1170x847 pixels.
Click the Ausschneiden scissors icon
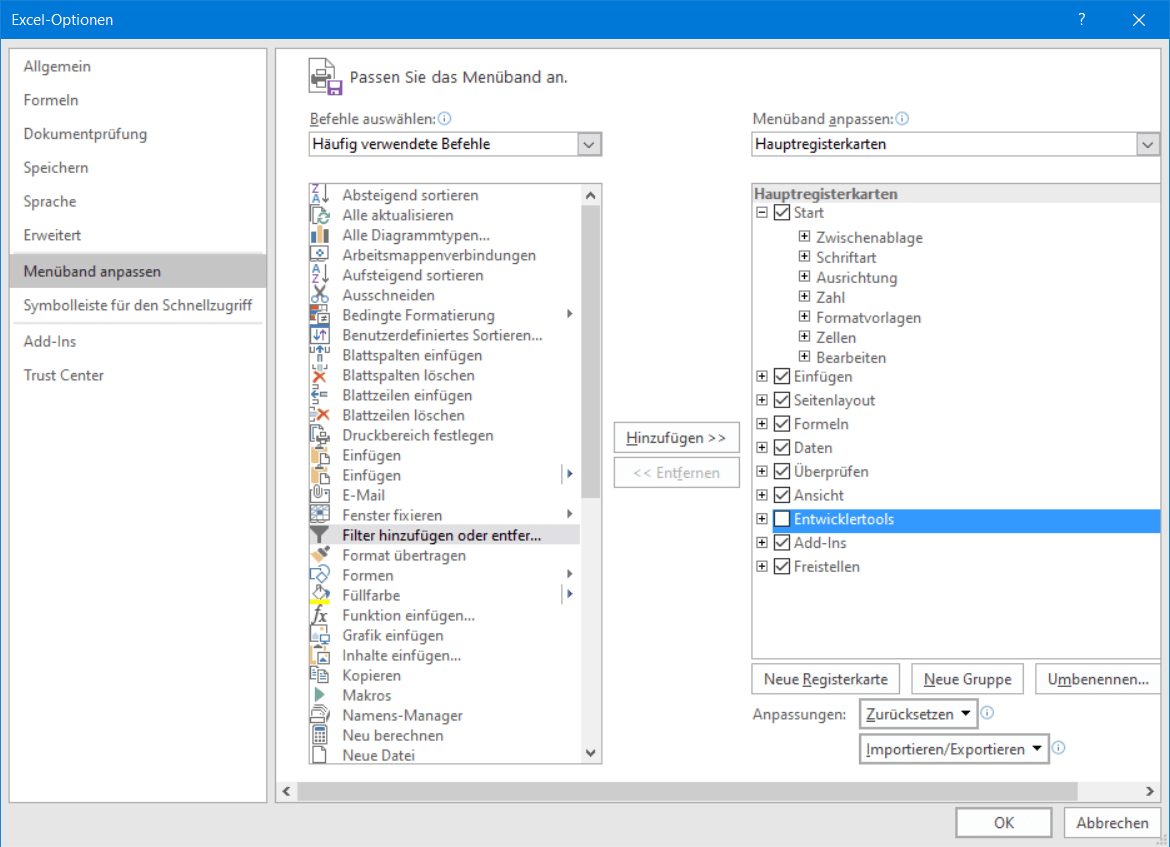[x=320, y=295]
